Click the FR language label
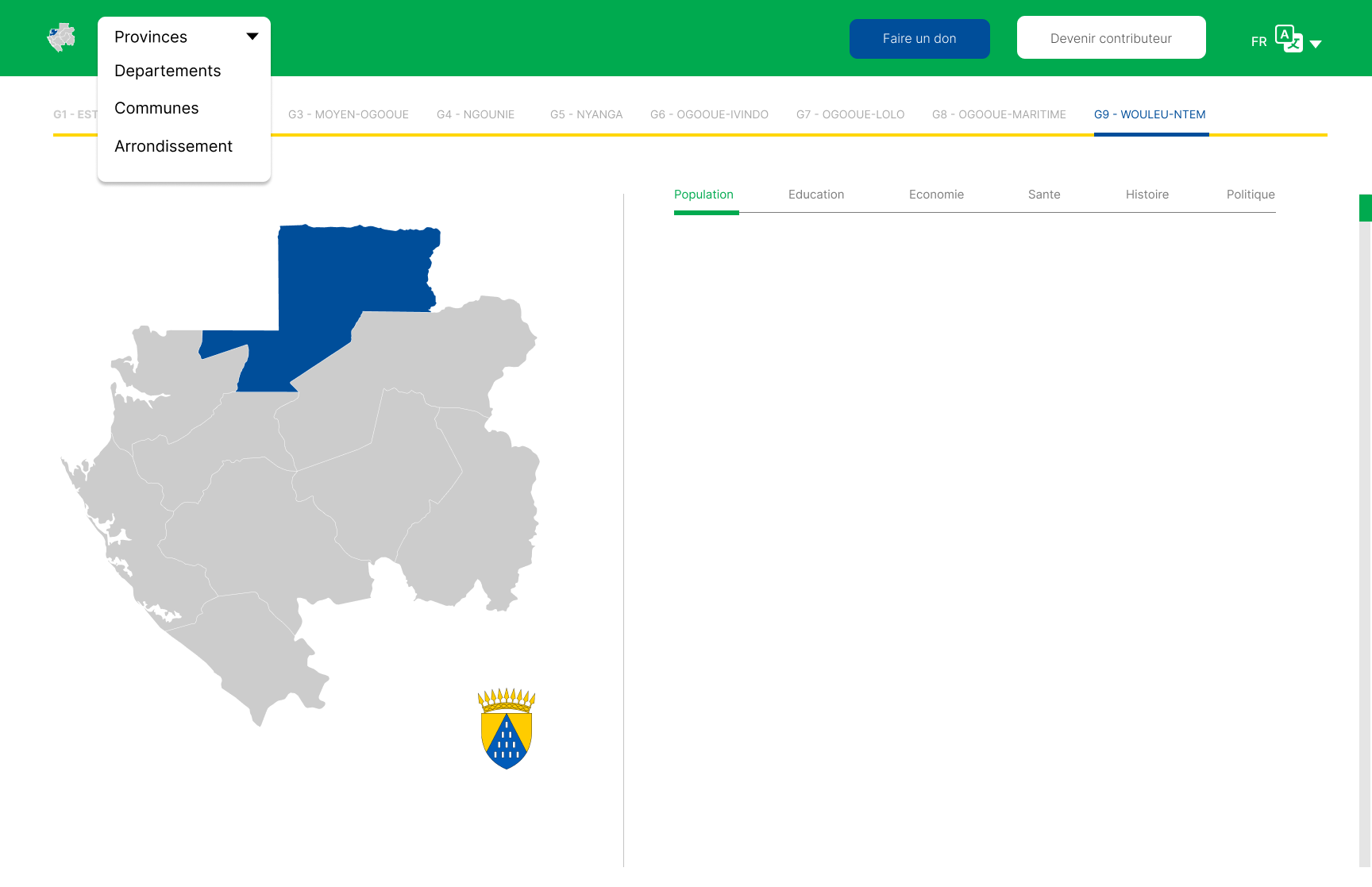Viewport: 1372px width, 887px height. [x=1258, y=40]
